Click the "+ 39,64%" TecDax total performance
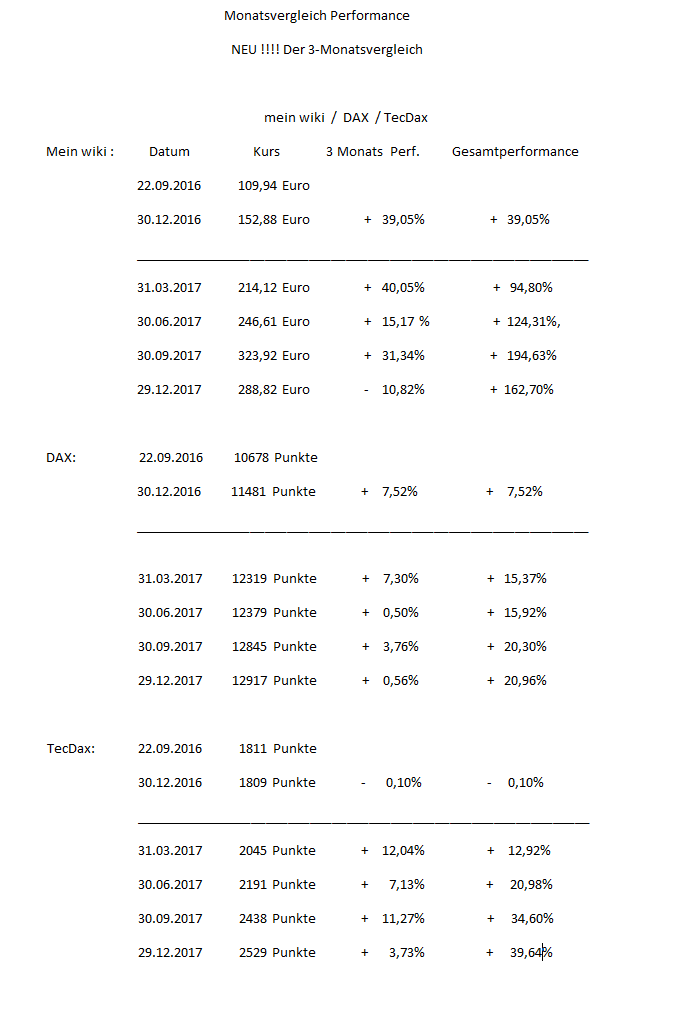 (x=519, y=953)
